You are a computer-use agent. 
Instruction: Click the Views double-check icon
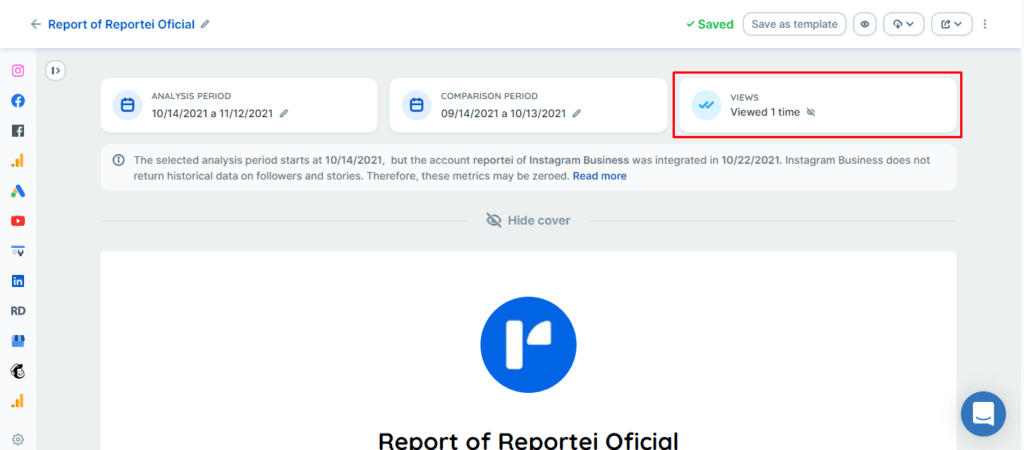click(706, 105)
